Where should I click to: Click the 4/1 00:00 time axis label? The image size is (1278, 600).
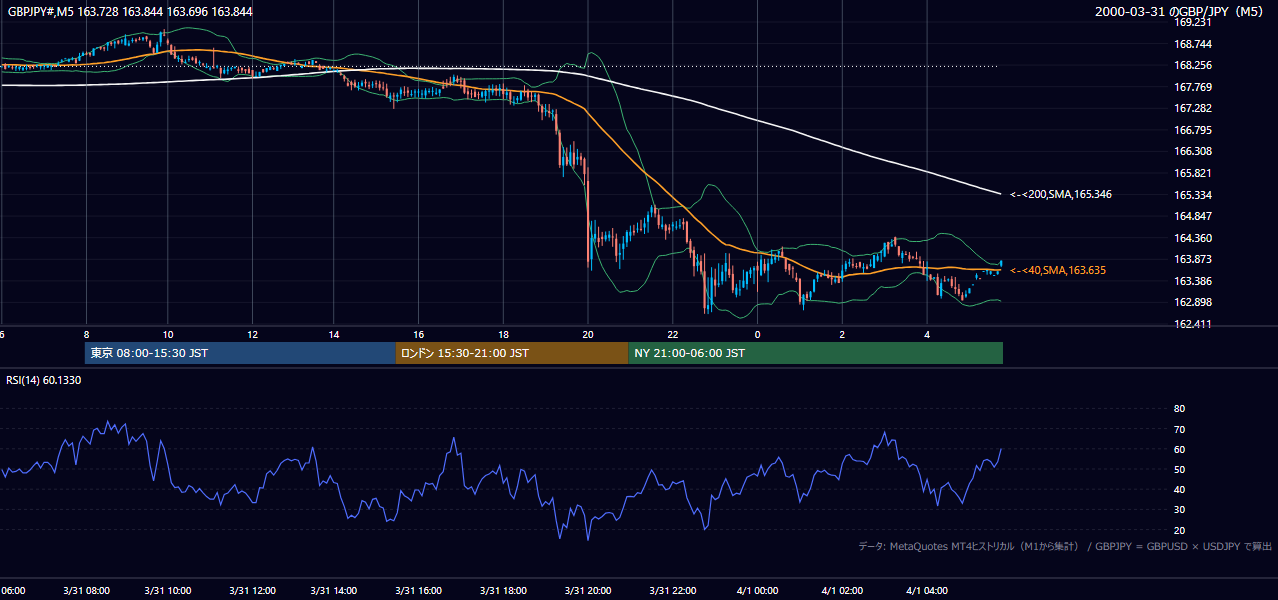coord(757,591)
